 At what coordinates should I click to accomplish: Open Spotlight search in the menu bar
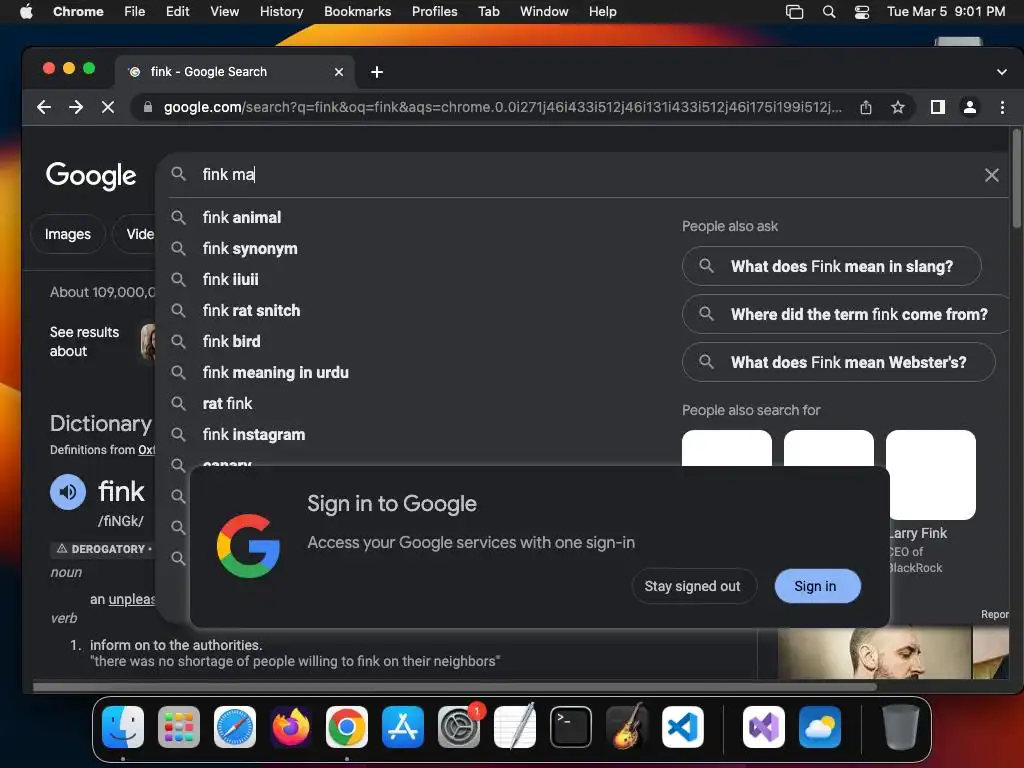tap(829, 12)
